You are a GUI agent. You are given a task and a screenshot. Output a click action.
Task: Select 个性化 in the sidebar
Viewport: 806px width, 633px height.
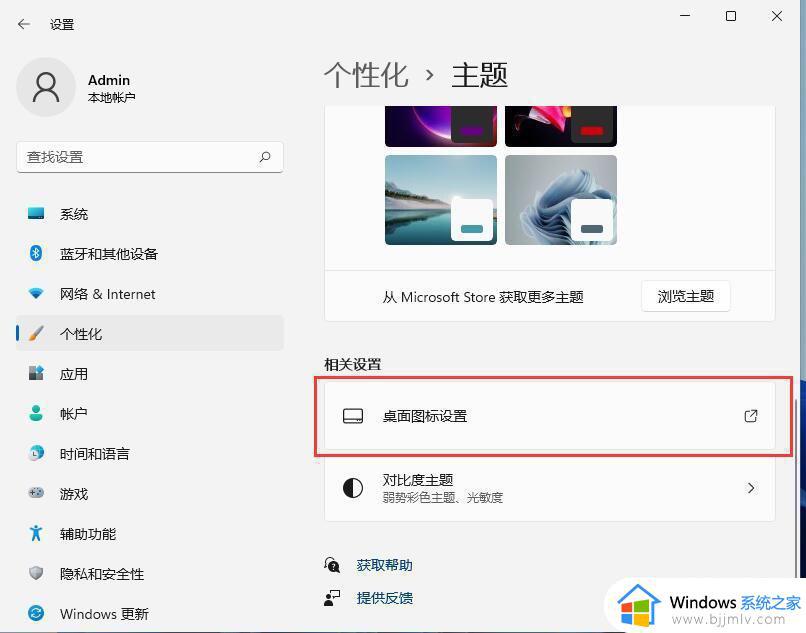tap(150, 333)
